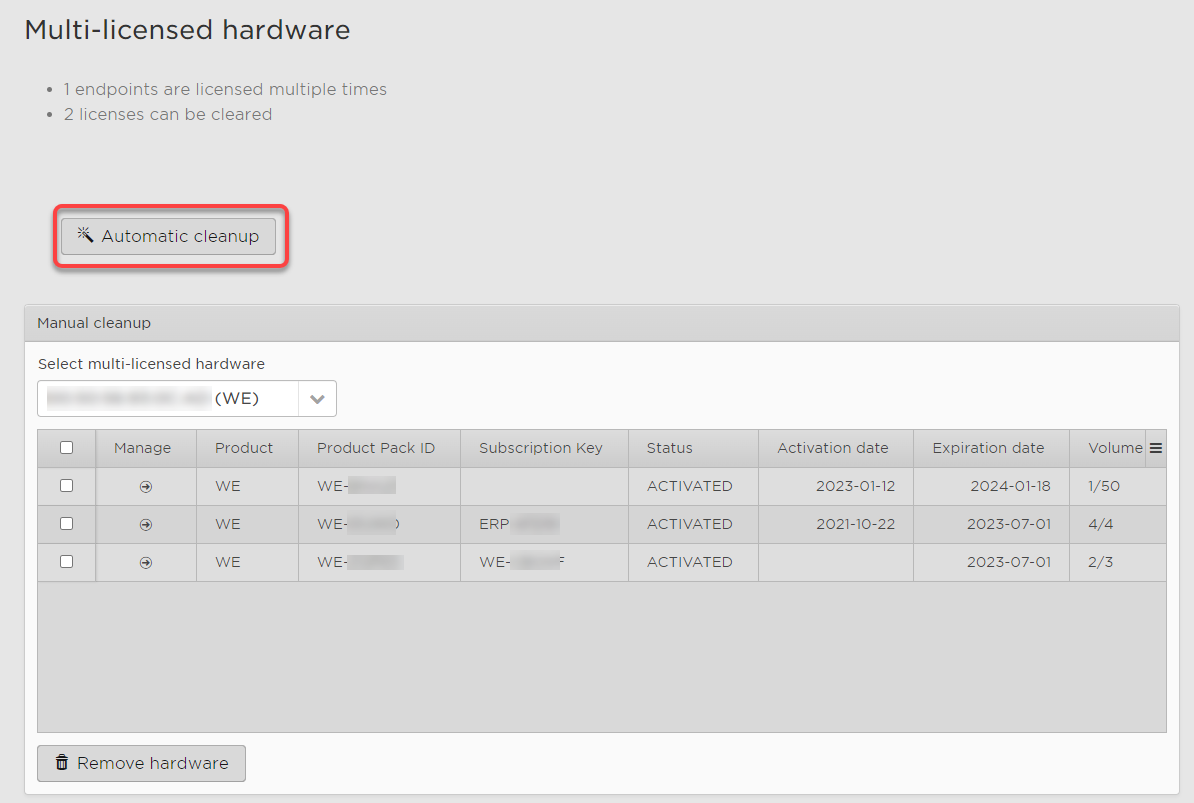Select the checkbox for the 2/3 volume license
The image size is (1194, 803).
(x=67, y=562)
